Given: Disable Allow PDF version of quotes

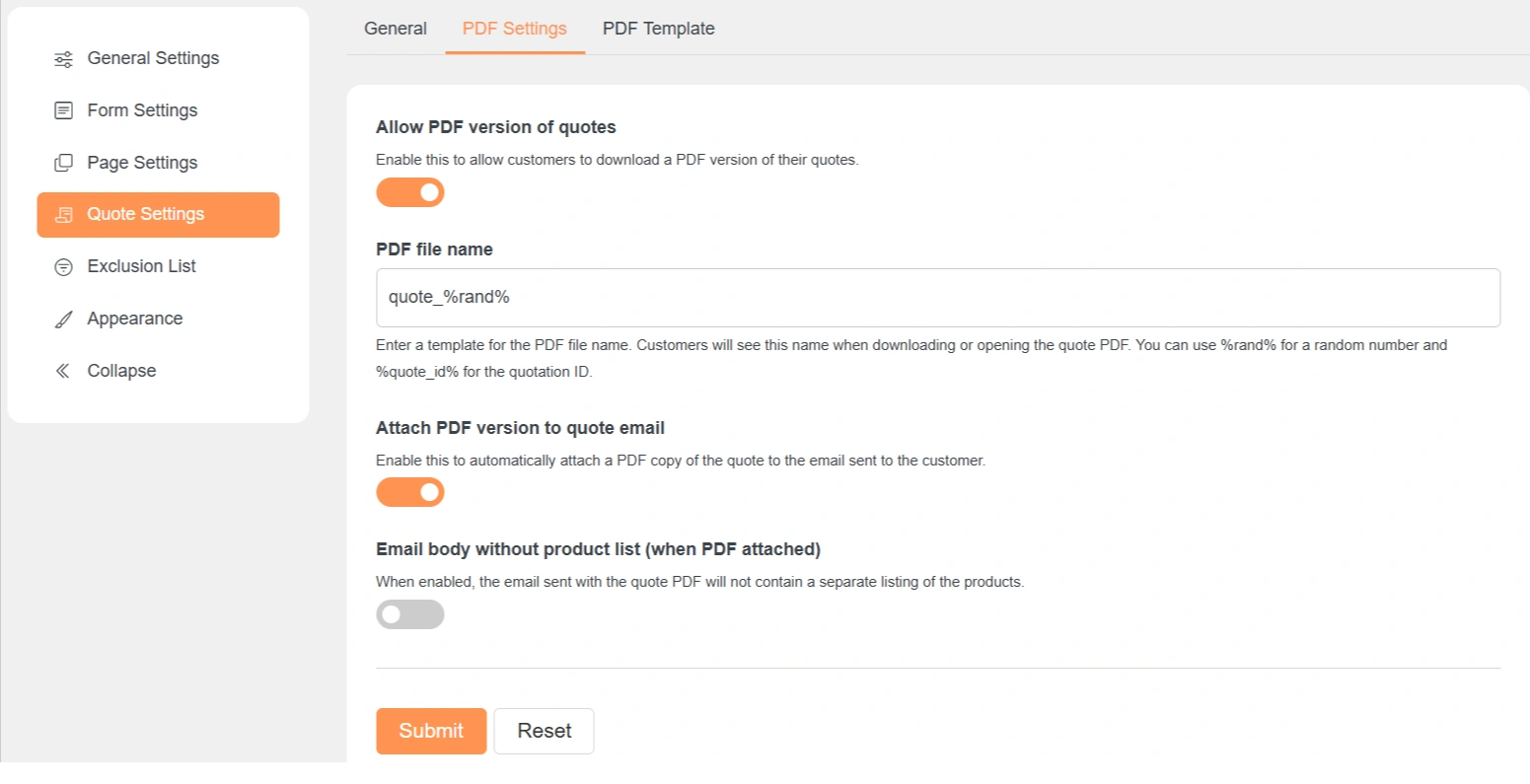Looking at the screenshot, I should pyautogui.click(x=410, y=192).
